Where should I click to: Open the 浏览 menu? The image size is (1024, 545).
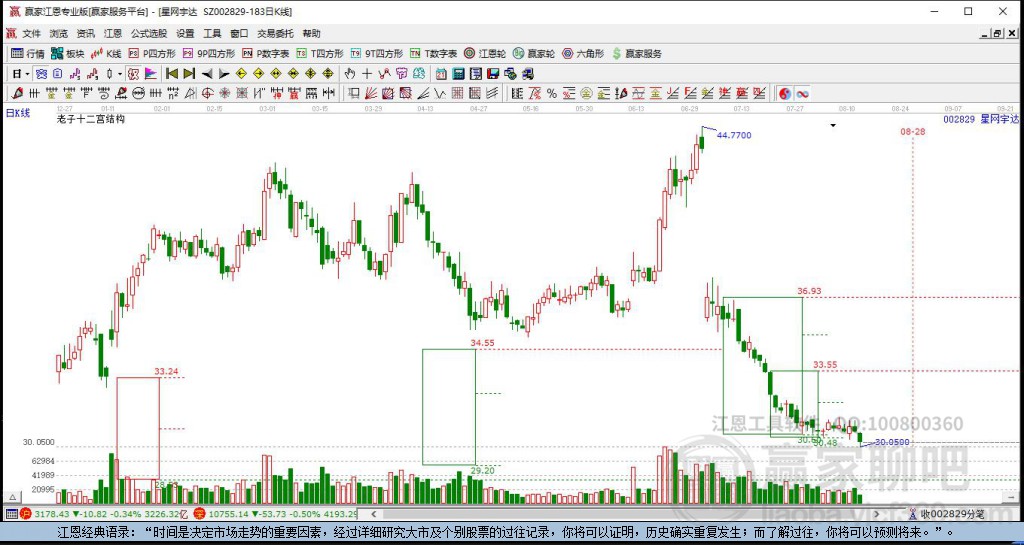(58, 33)
